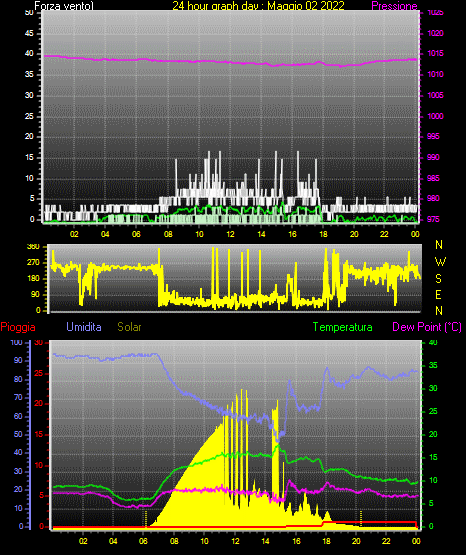Click the Temperatura legend label
This screenshot has height=555, width=466.
(x=343, y=327)
